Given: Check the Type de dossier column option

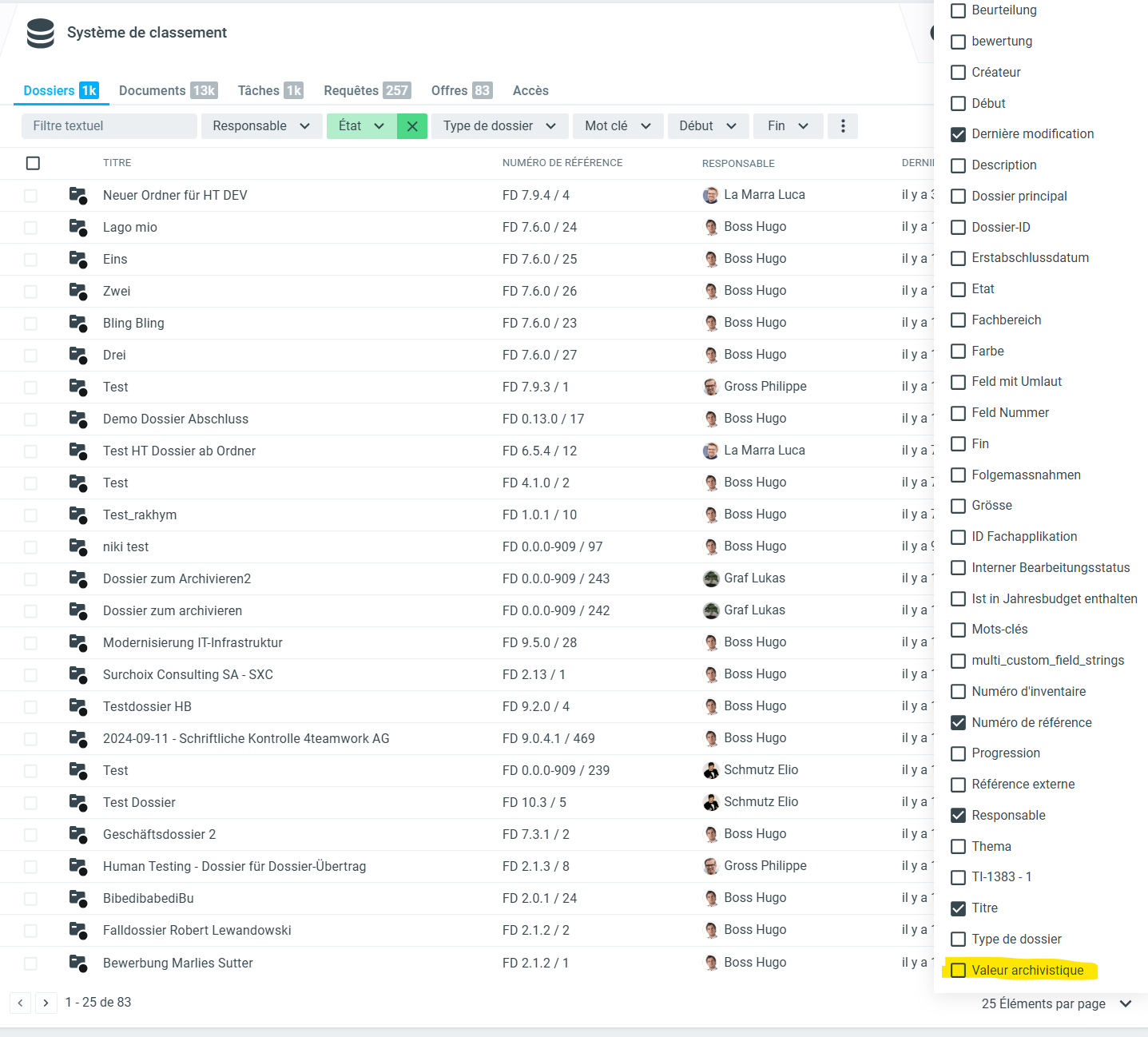Looking at the screenshot, I should pyautogui.click(x=958, y=940).
